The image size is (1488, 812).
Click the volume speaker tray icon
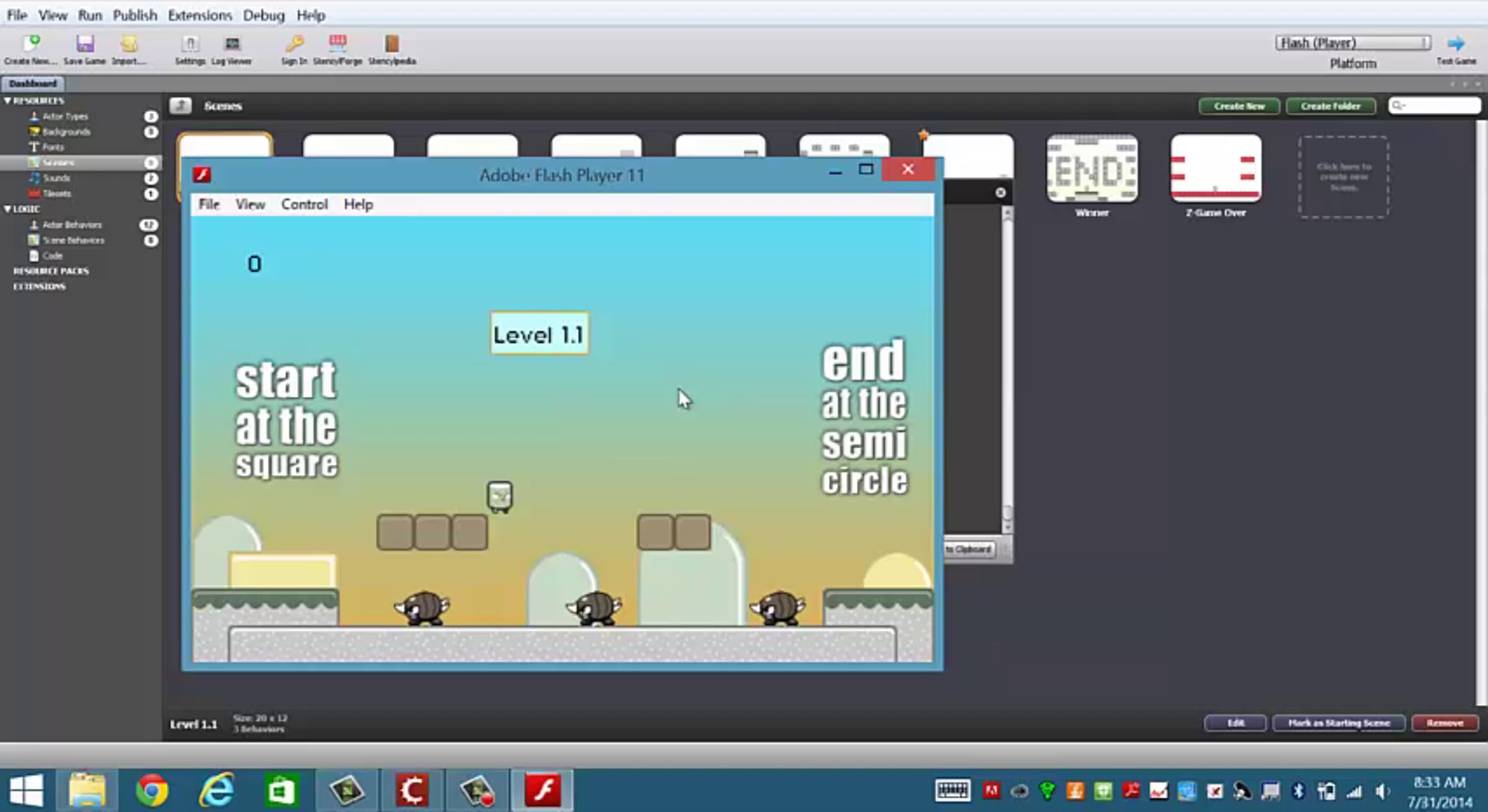(x=1383, y=791)
